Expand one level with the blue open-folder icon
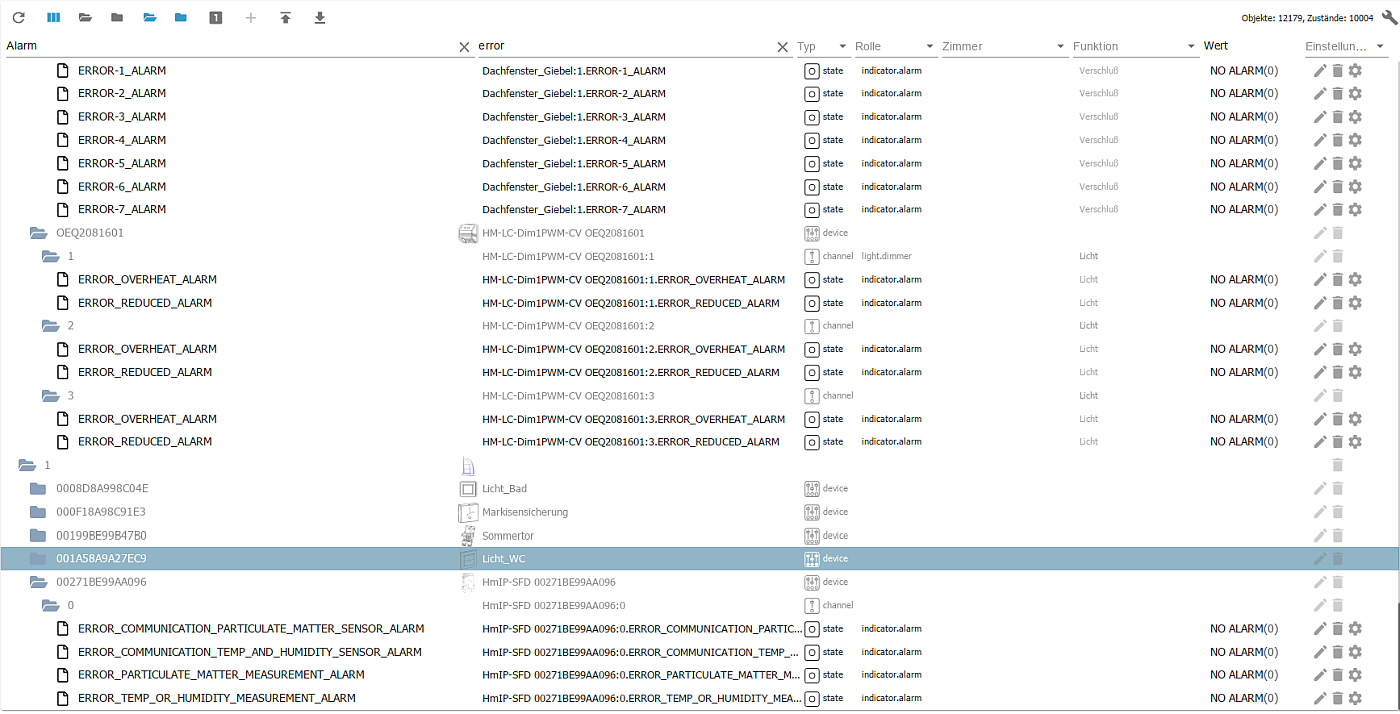The width and height of the screenshot is (1400, 714). pyautogui.click(x=149, y=18)
